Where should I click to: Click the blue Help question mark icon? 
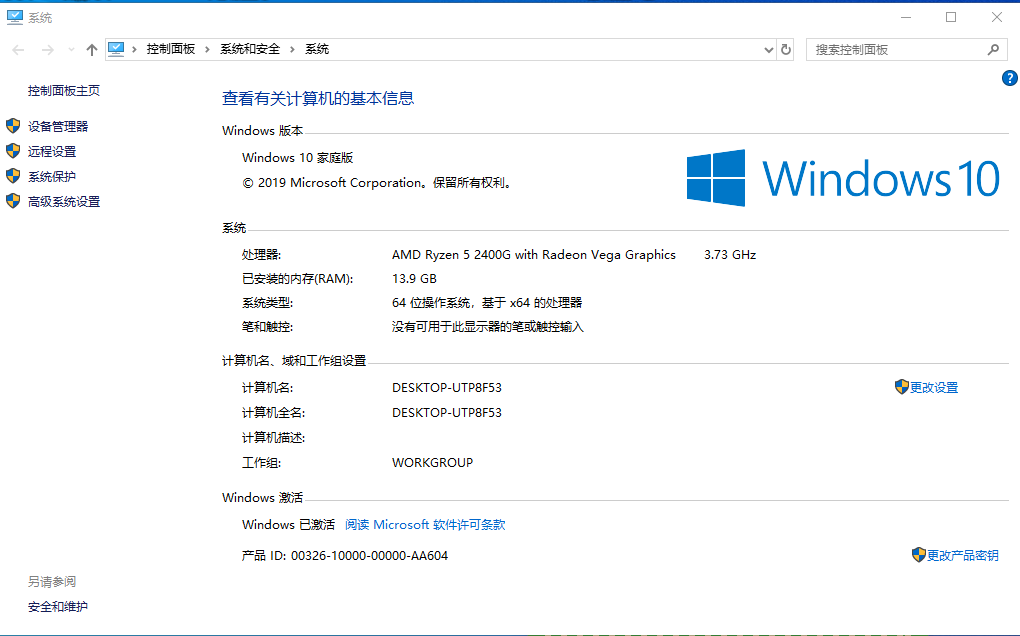point(1009,78)
